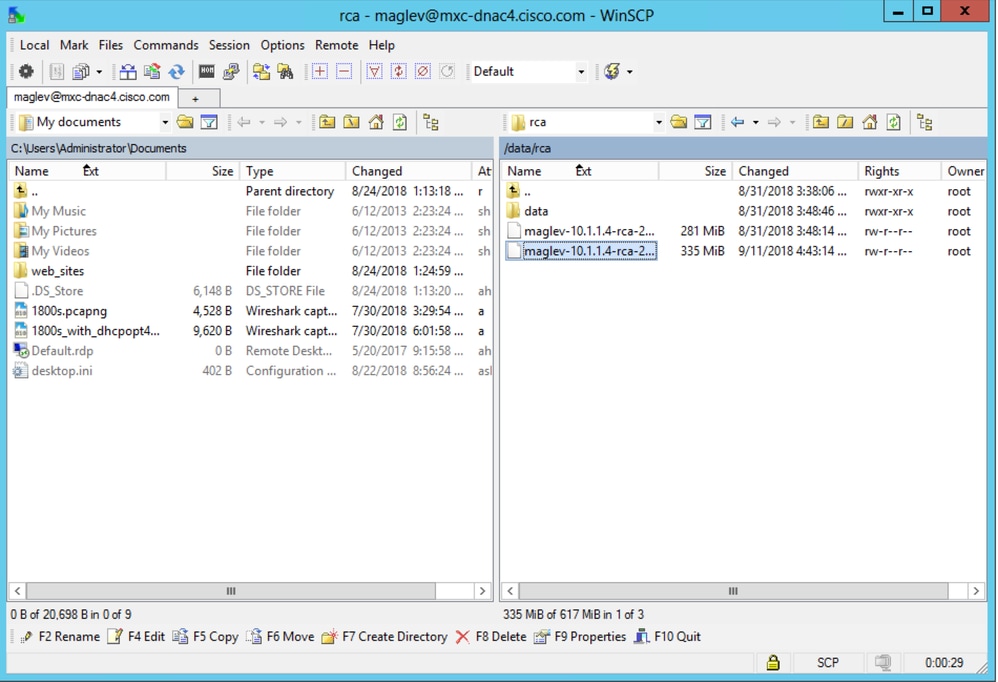Sort local panel by Changed column

pyautogui.click(x=408, y=171)
